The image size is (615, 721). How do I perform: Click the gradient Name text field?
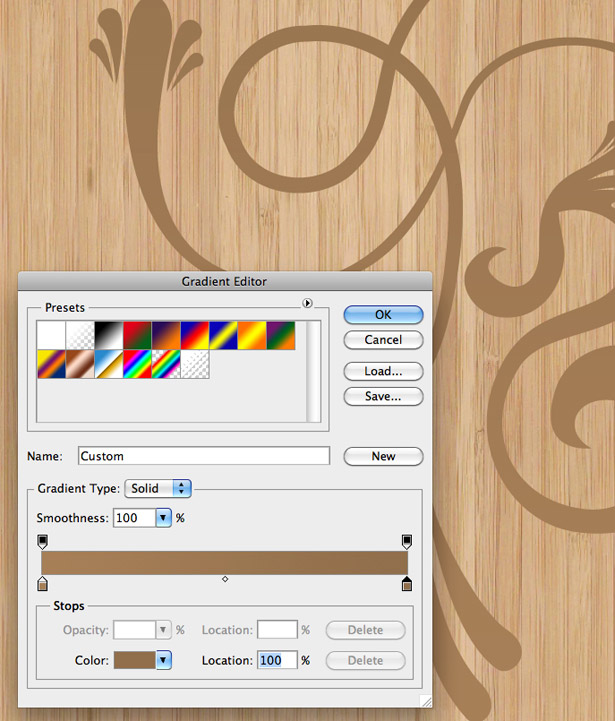coord(204,456)
